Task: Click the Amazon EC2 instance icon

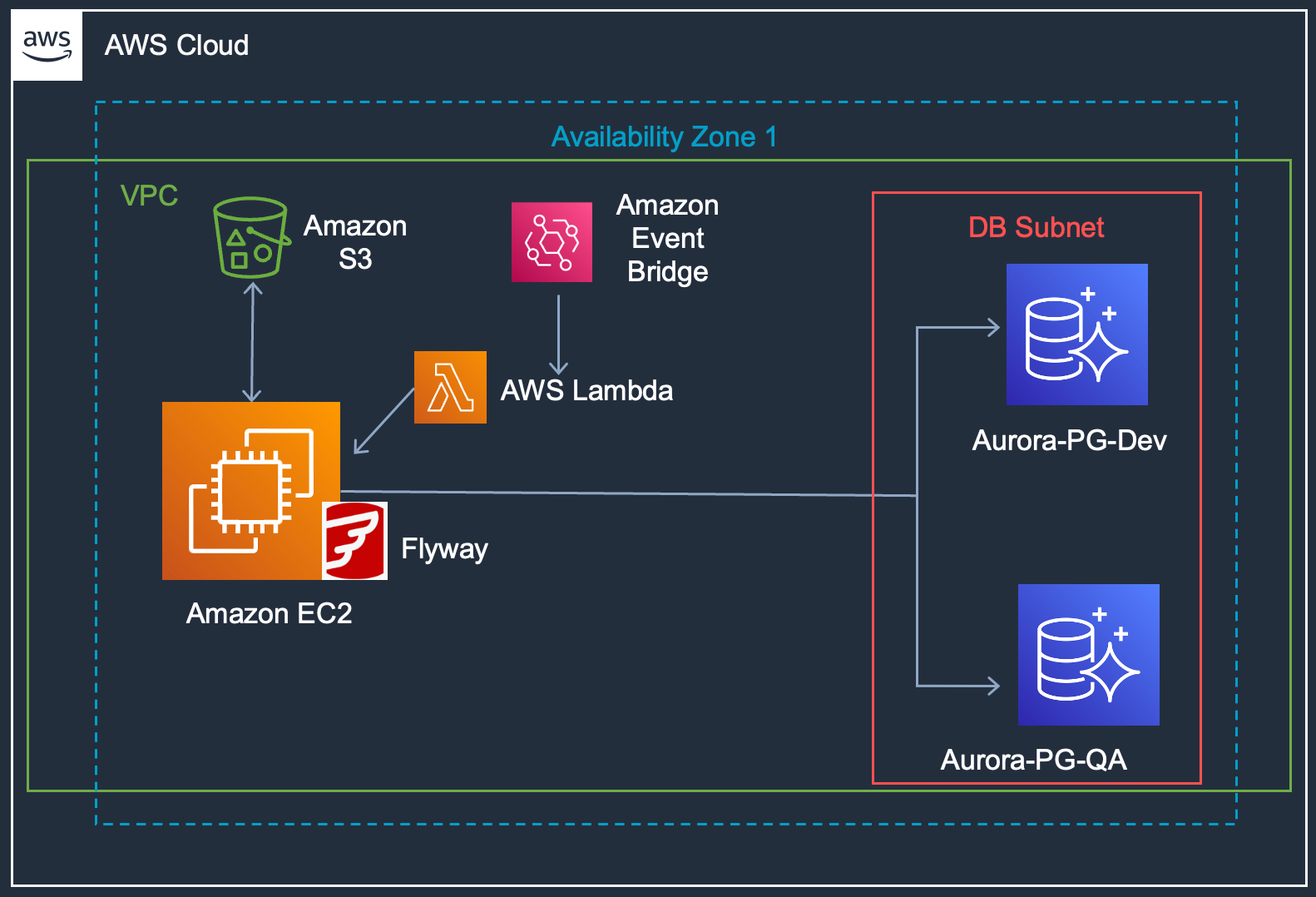Action: click(250, 490)
